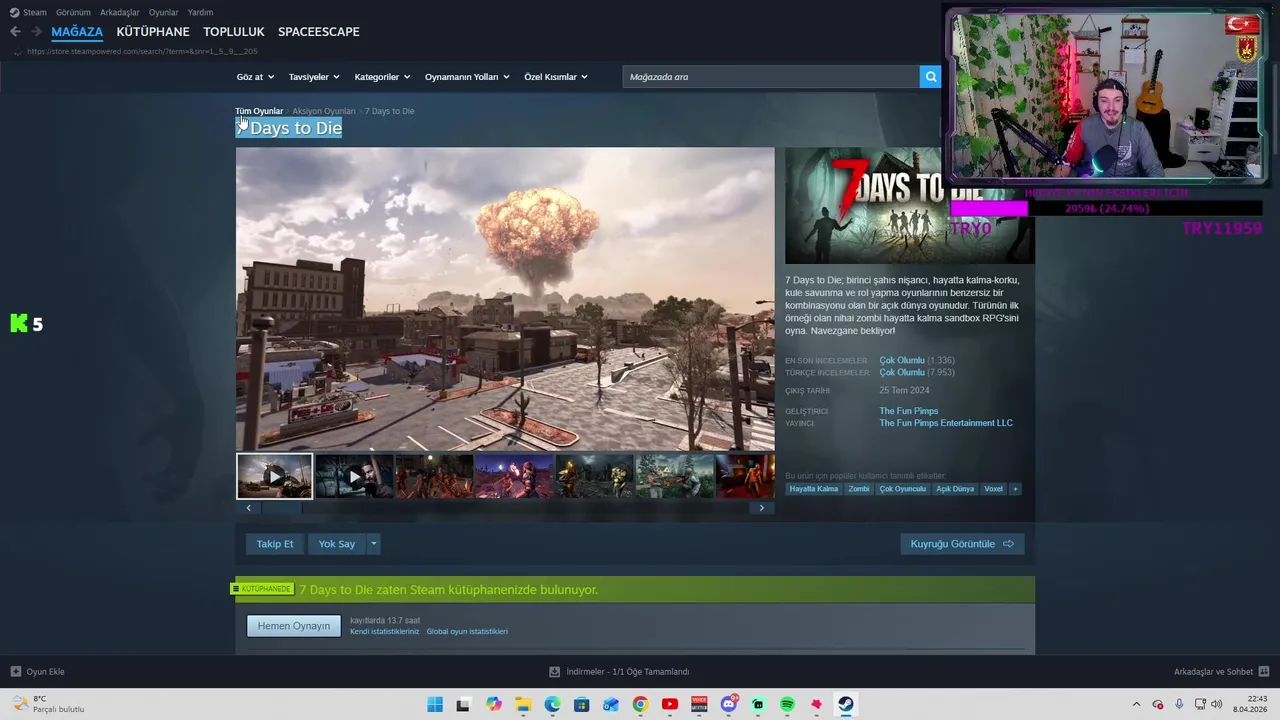1280x720 pixels.
Task: Go forward with the navigation forward arrow
Action: point(36,32)
